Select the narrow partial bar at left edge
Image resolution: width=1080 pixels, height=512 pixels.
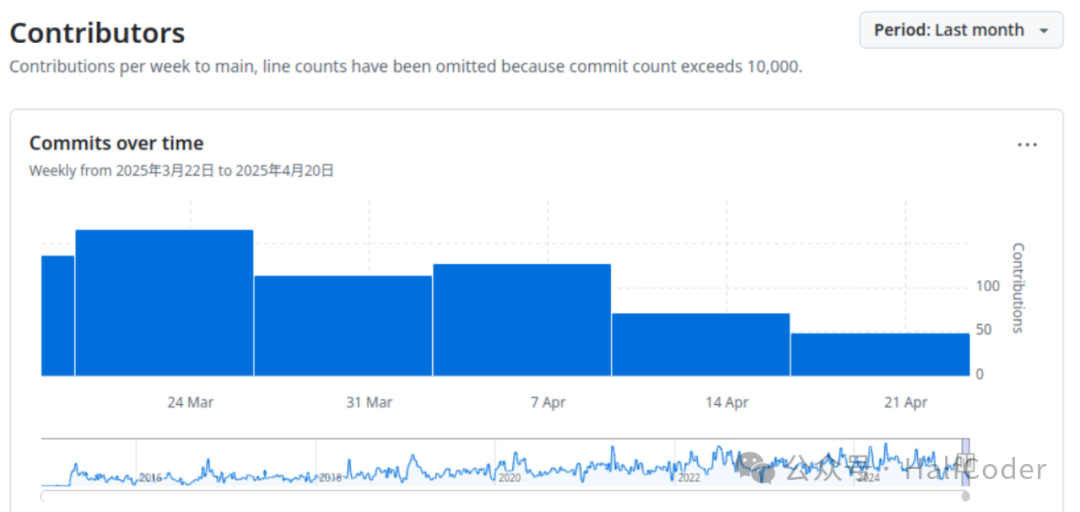click(57, 316)
